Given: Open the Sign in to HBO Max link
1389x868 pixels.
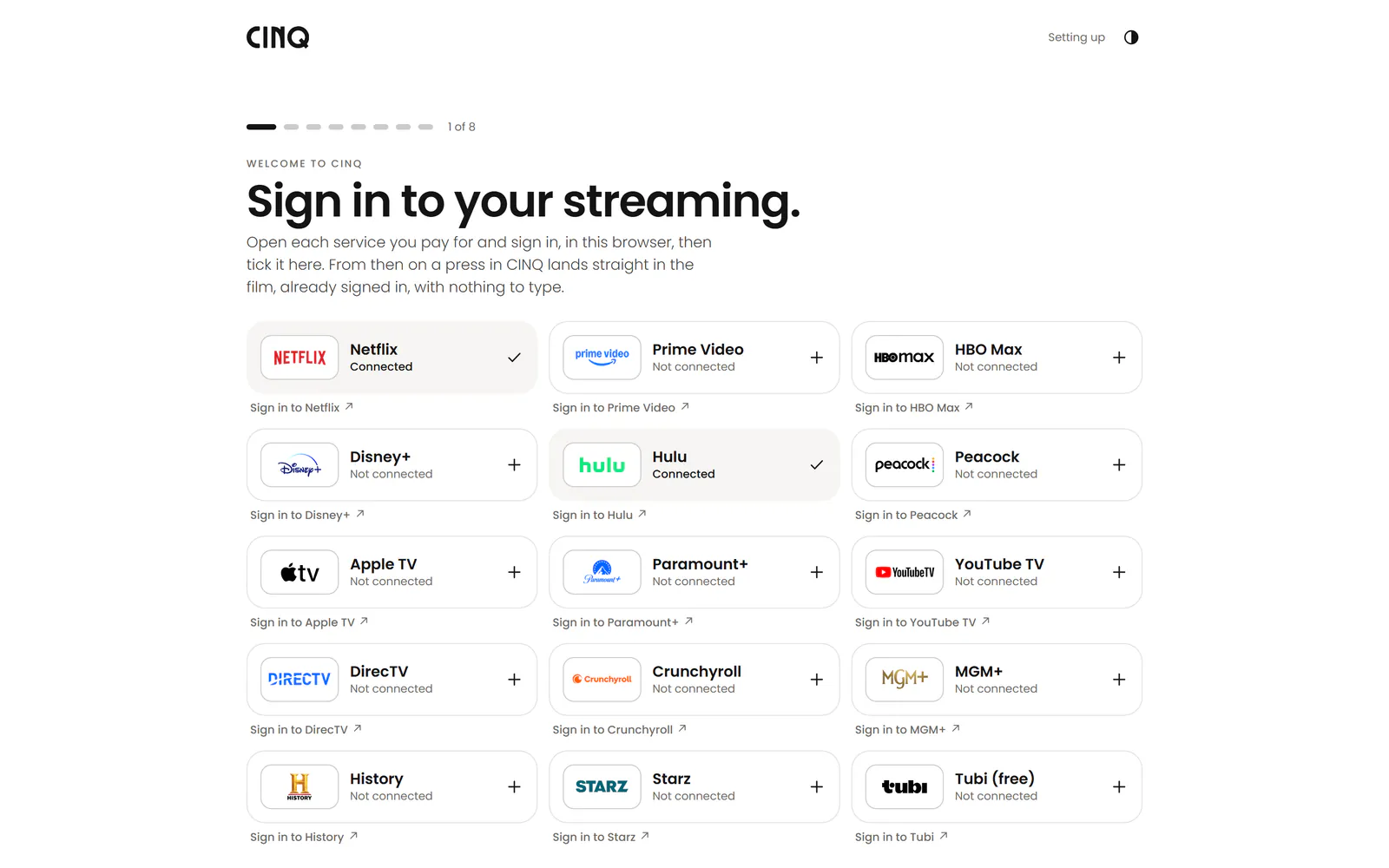Looking at the screenshot, I should pos(914,407).
